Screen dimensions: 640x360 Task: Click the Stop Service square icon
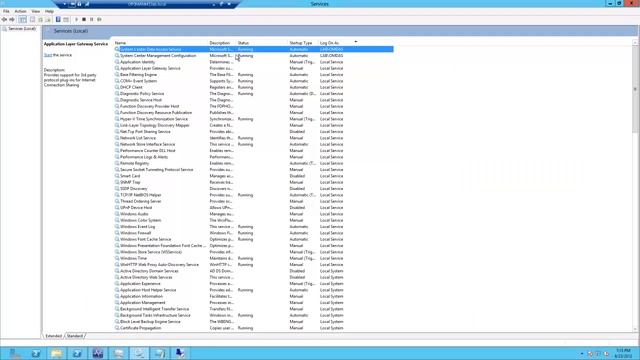[x=84, y=20]
